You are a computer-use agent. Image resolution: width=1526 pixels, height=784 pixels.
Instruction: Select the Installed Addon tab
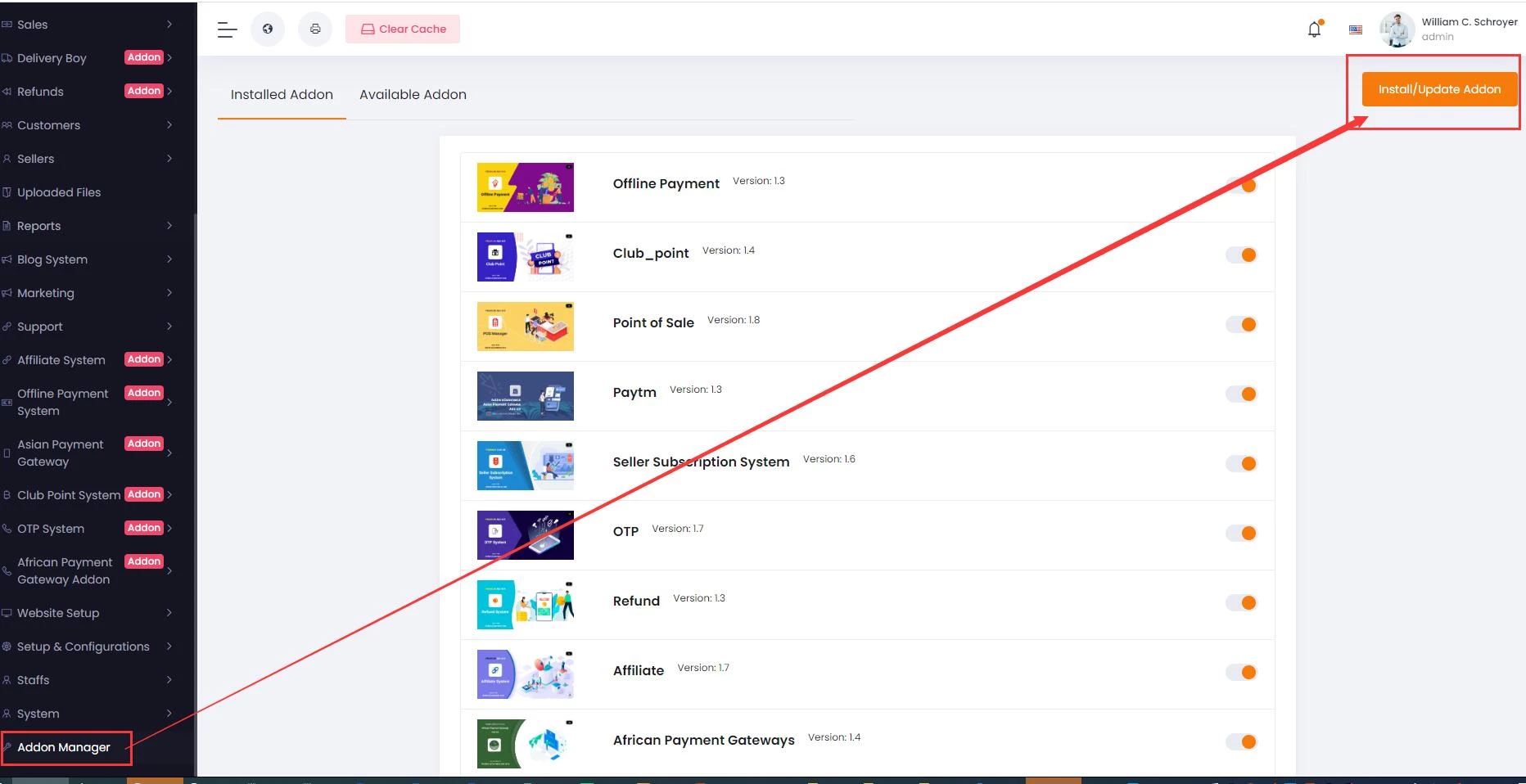(282, 95)
